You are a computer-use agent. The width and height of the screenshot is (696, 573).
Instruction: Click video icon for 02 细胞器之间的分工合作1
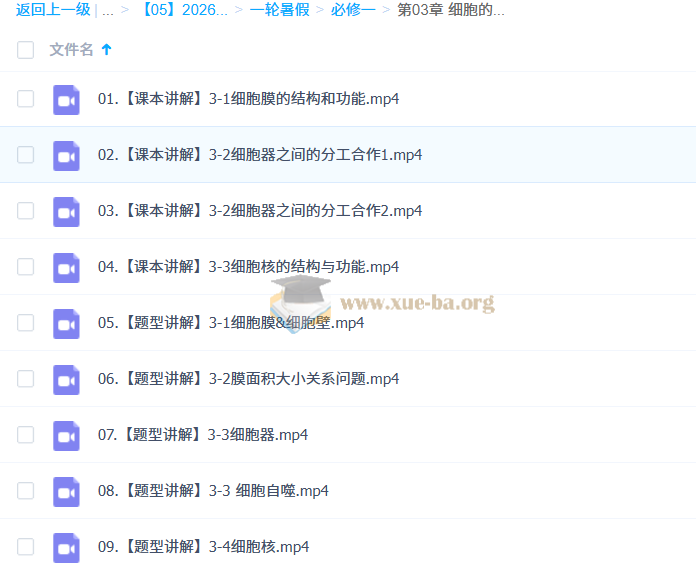point(66,155)
